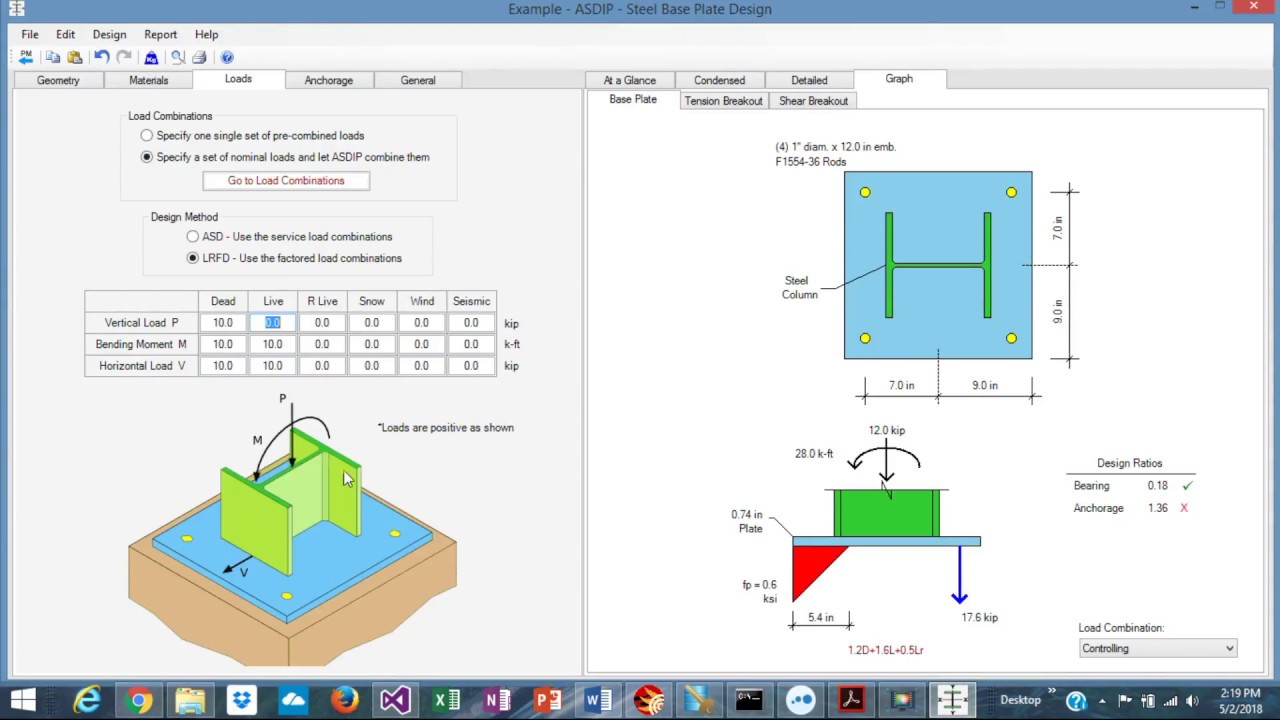Viewport: 1280px width, 720px height.
Task: Click the PM back arrow toolbar icon
Action: [x=26, y=57]
